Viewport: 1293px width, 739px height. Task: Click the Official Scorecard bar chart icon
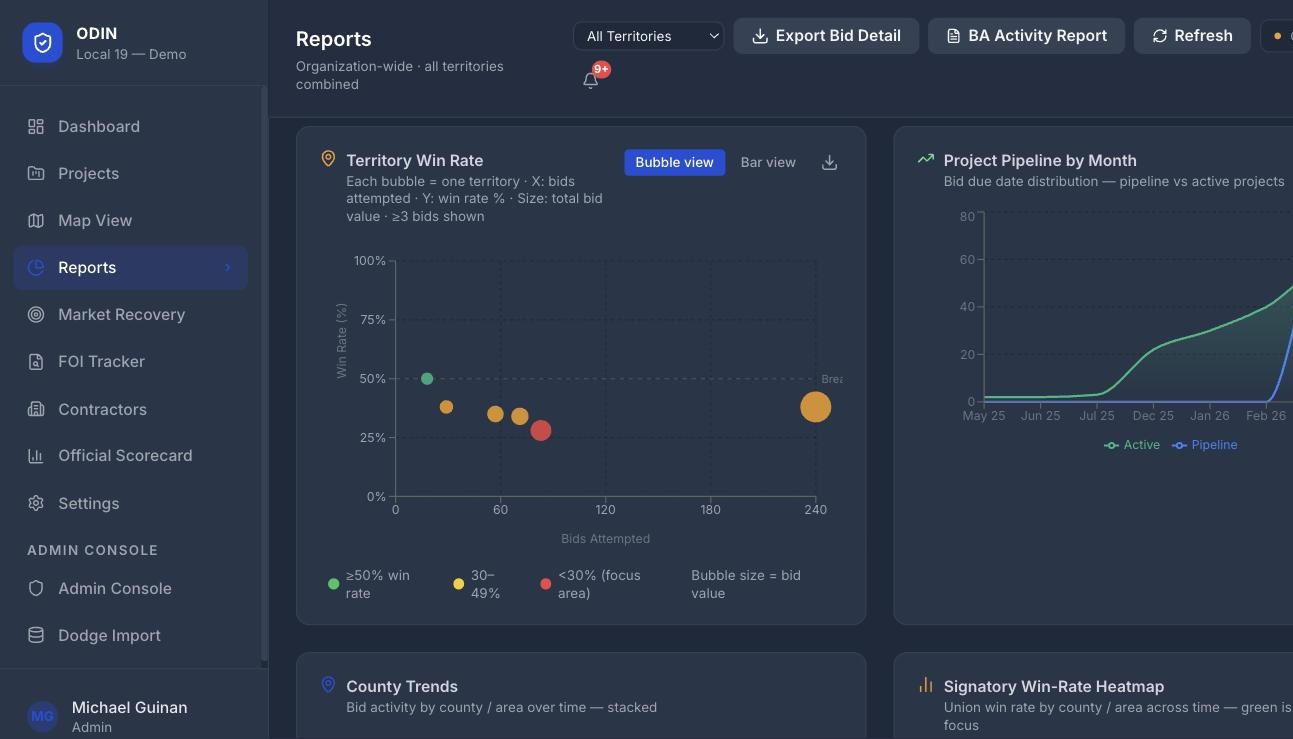point(36,455)
